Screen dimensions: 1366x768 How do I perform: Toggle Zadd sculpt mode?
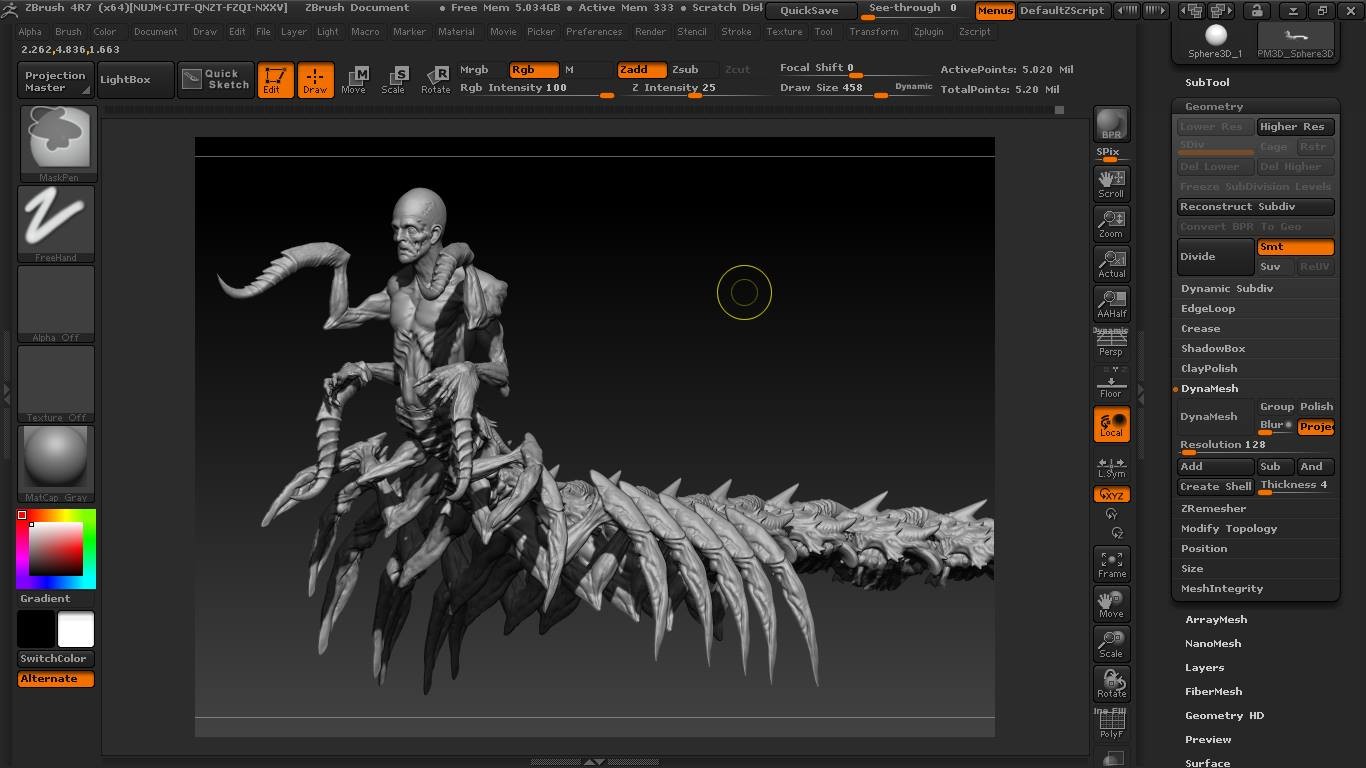(x=641, y=69)
